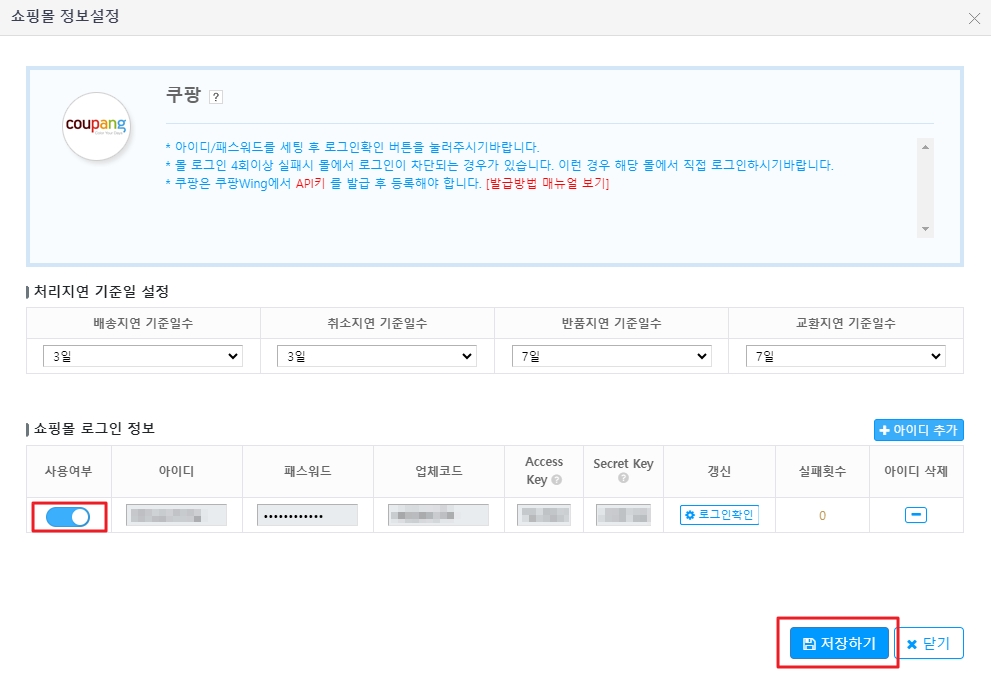Image resolution: width=991 pixels, height=679 pixels.
Task: Click the 업체코드 input field
Action: (437, 514)
